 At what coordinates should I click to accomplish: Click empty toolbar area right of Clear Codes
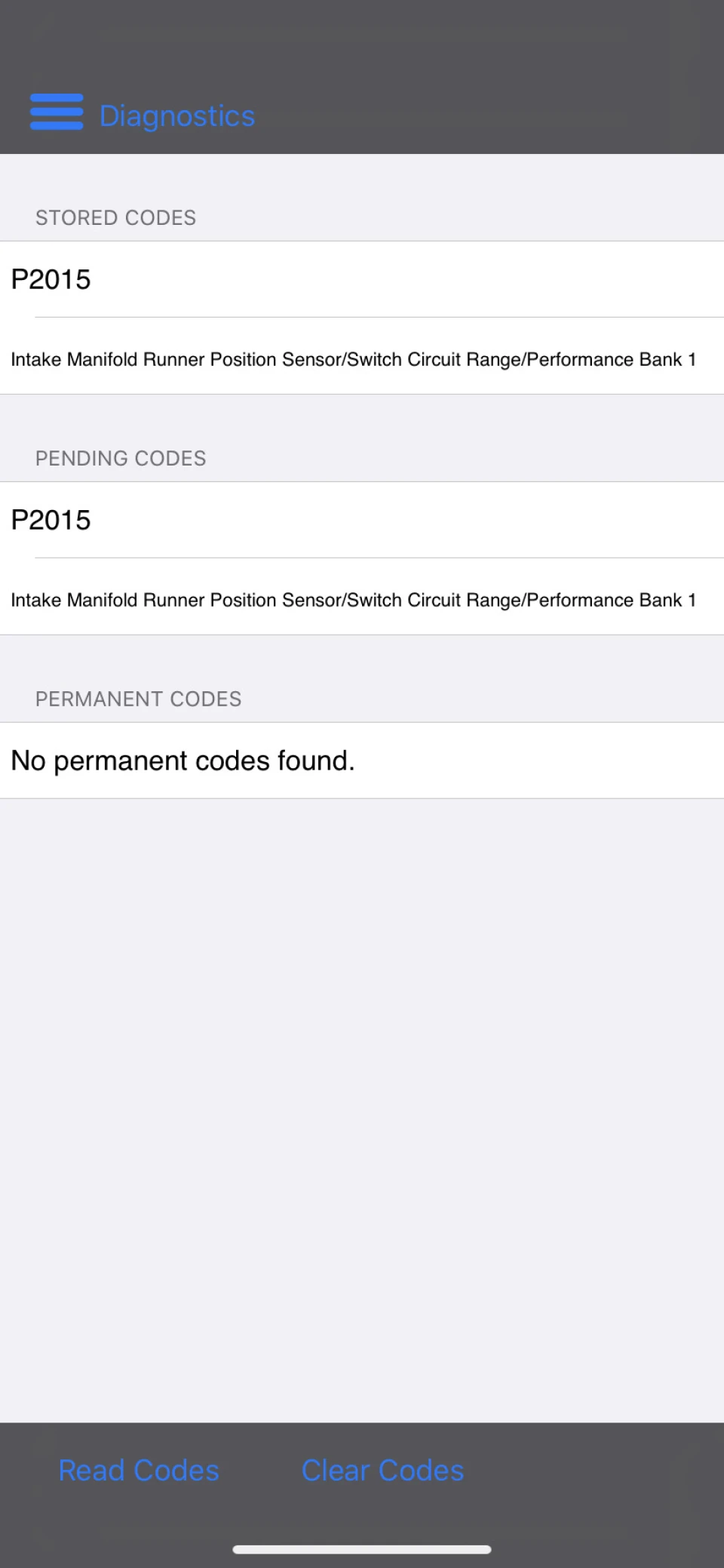pyautogui.click(x=596, y=1470)
